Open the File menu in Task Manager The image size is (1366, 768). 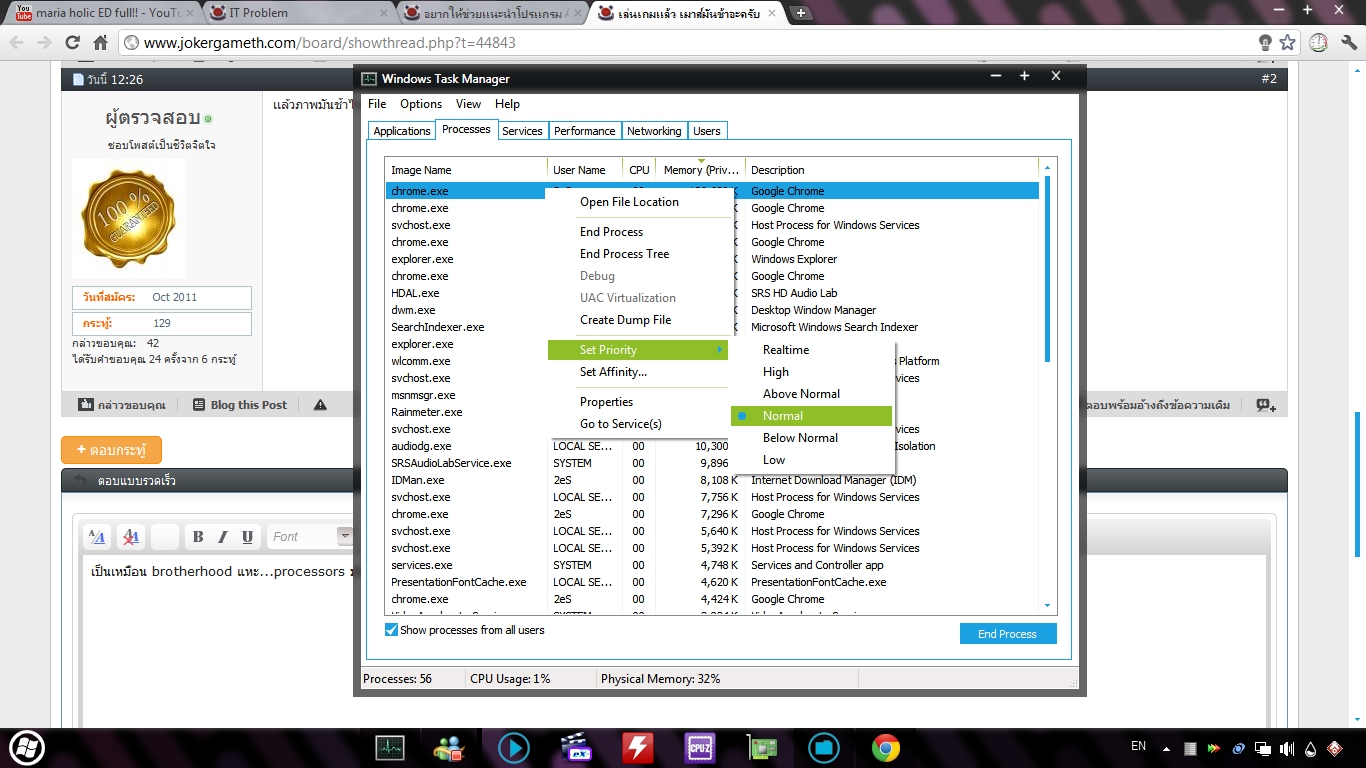[x=377, y=104]
